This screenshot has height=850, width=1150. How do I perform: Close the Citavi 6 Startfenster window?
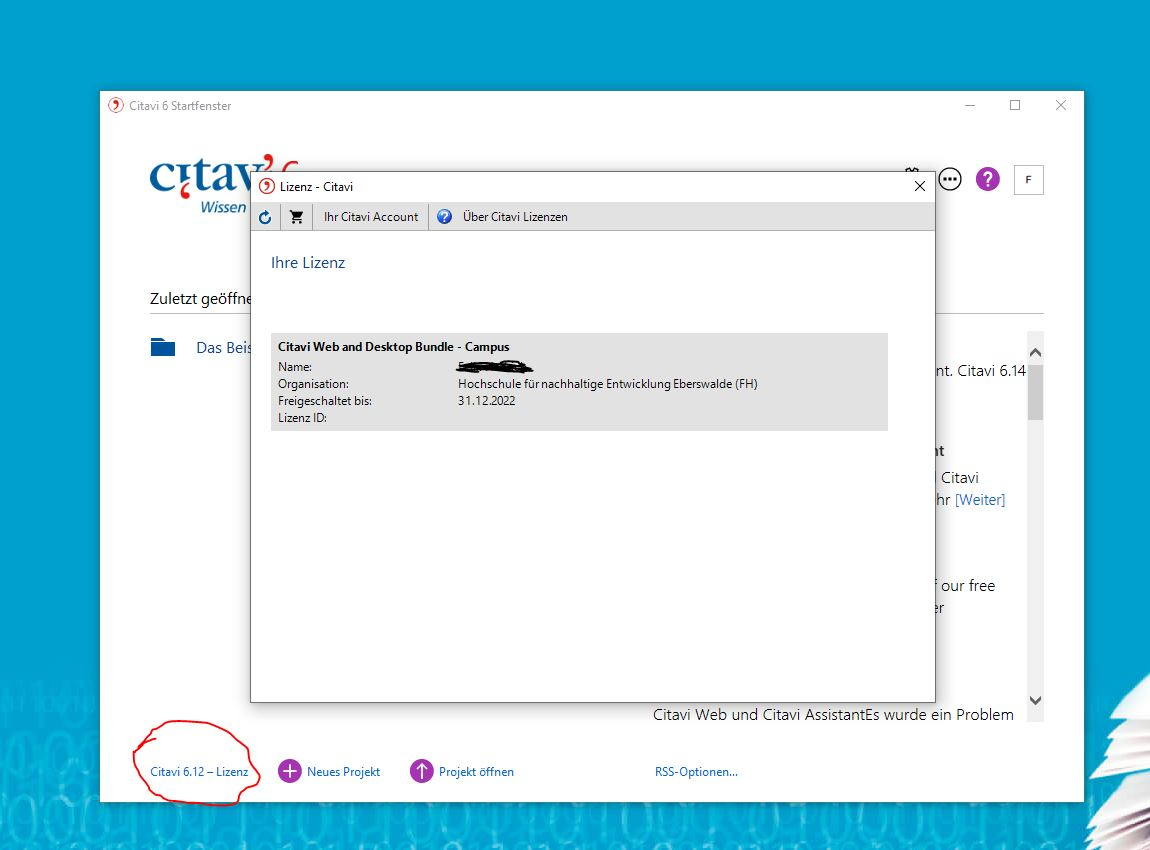tap(1061, 106)
